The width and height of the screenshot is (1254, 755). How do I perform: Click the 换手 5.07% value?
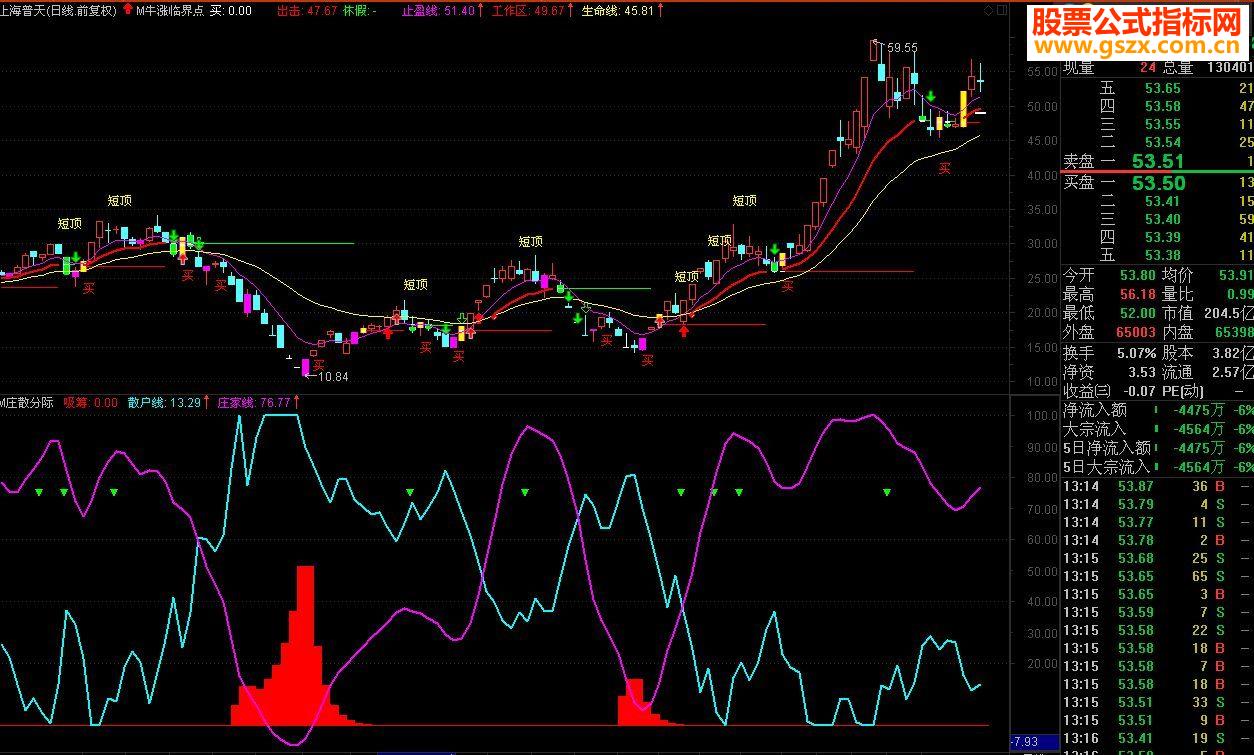point(1136,353)
